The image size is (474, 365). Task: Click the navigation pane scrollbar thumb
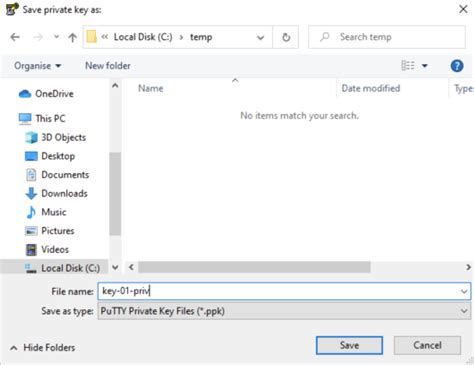tap(115, 194)
